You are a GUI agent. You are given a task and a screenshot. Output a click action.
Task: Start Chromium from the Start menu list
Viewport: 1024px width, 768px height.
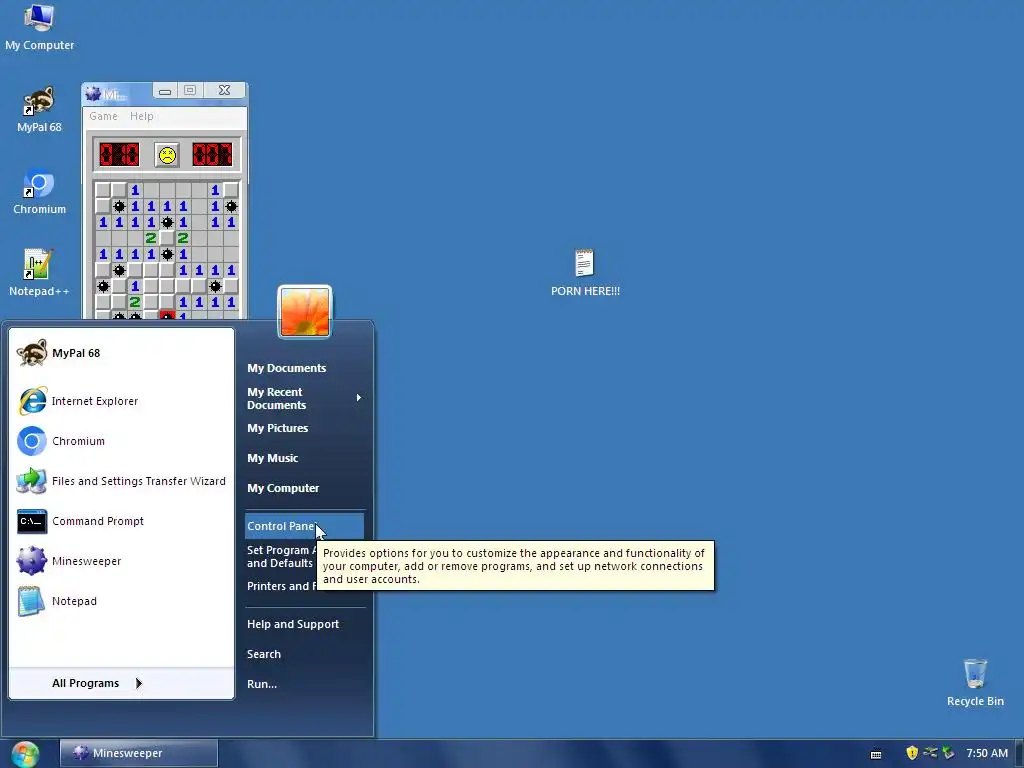pos(121,441)
